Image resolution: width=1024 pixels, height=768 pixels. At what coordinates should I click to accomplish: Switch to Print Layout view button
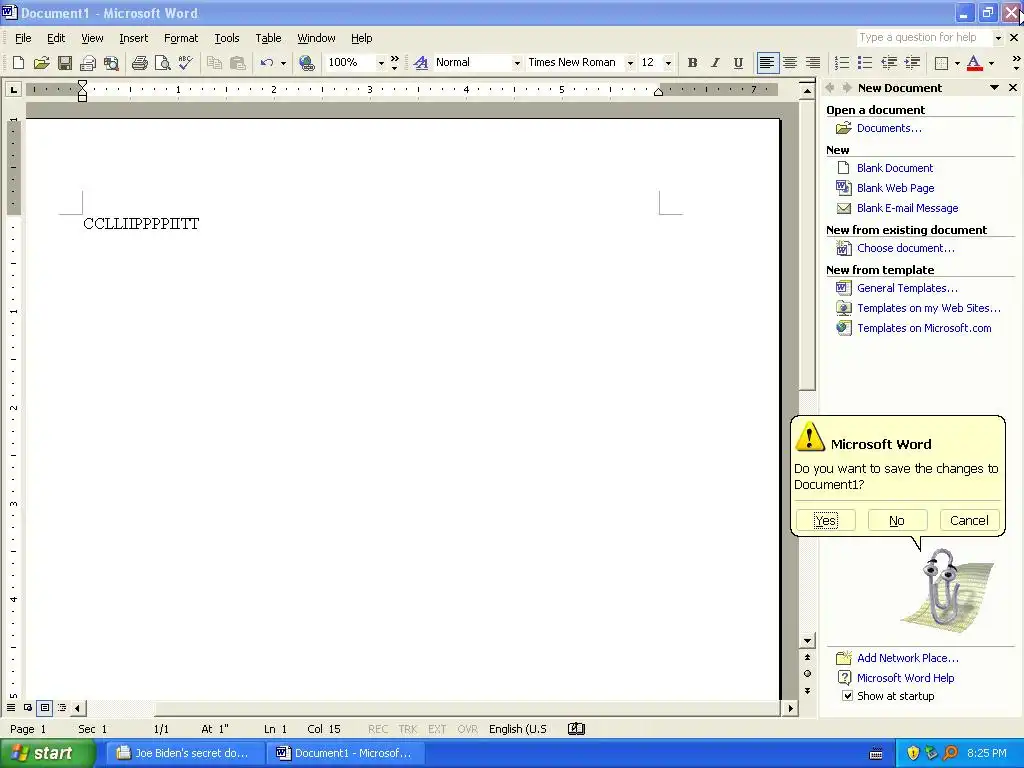[44, 708]
